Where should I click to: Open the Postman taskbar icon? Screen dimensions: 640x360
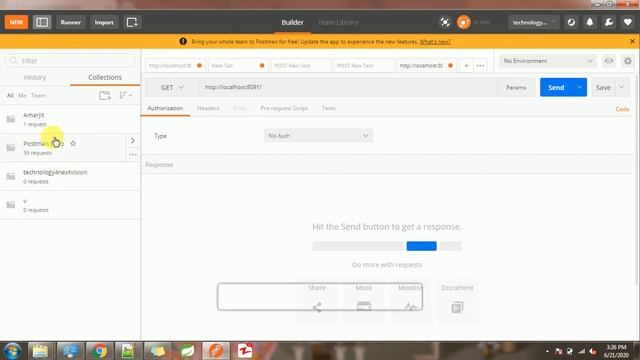pyautogui.click(x=216, y=351)
